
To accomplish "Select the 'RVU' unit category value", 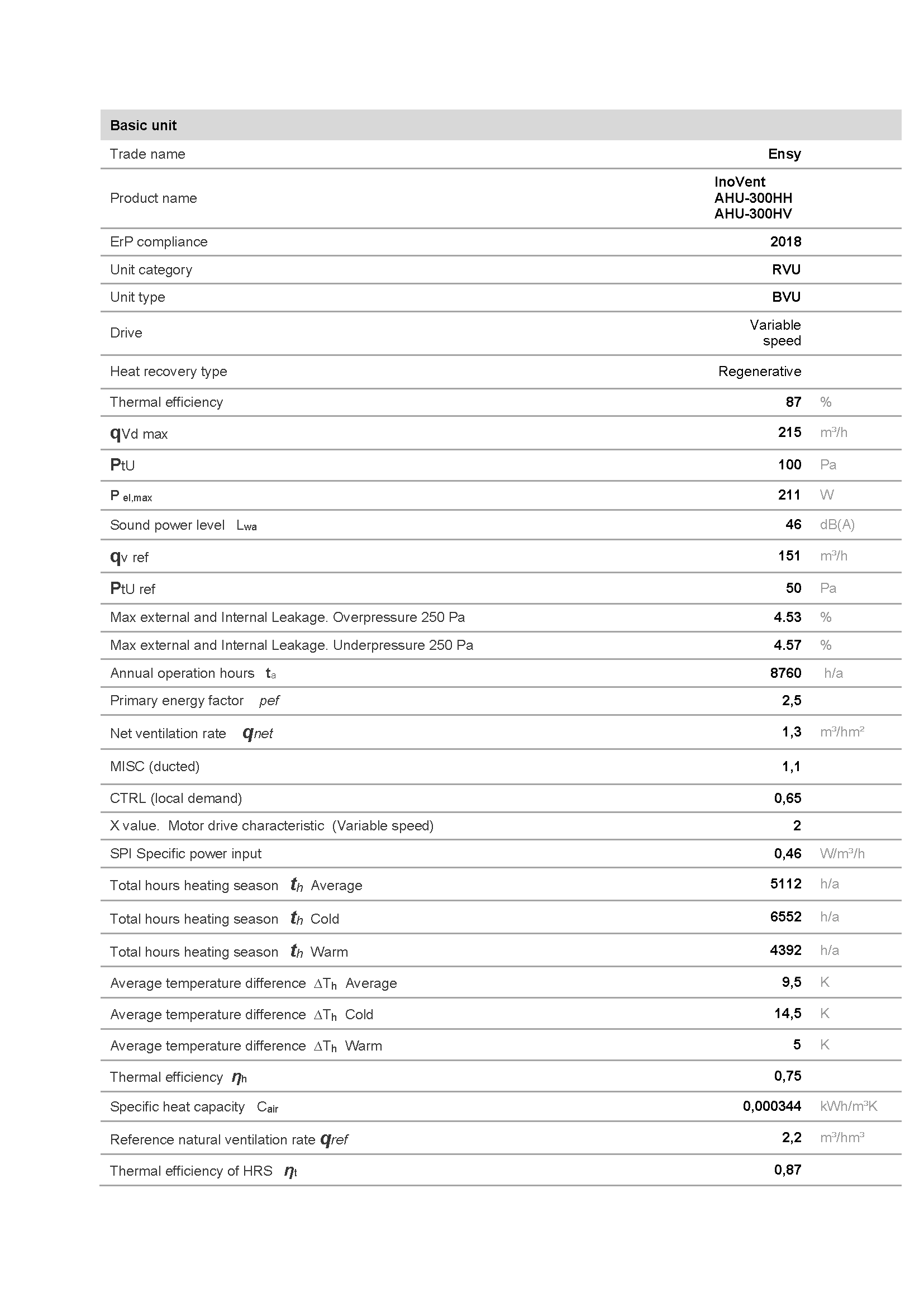I will pyautogui.click(x=786, y=270).
